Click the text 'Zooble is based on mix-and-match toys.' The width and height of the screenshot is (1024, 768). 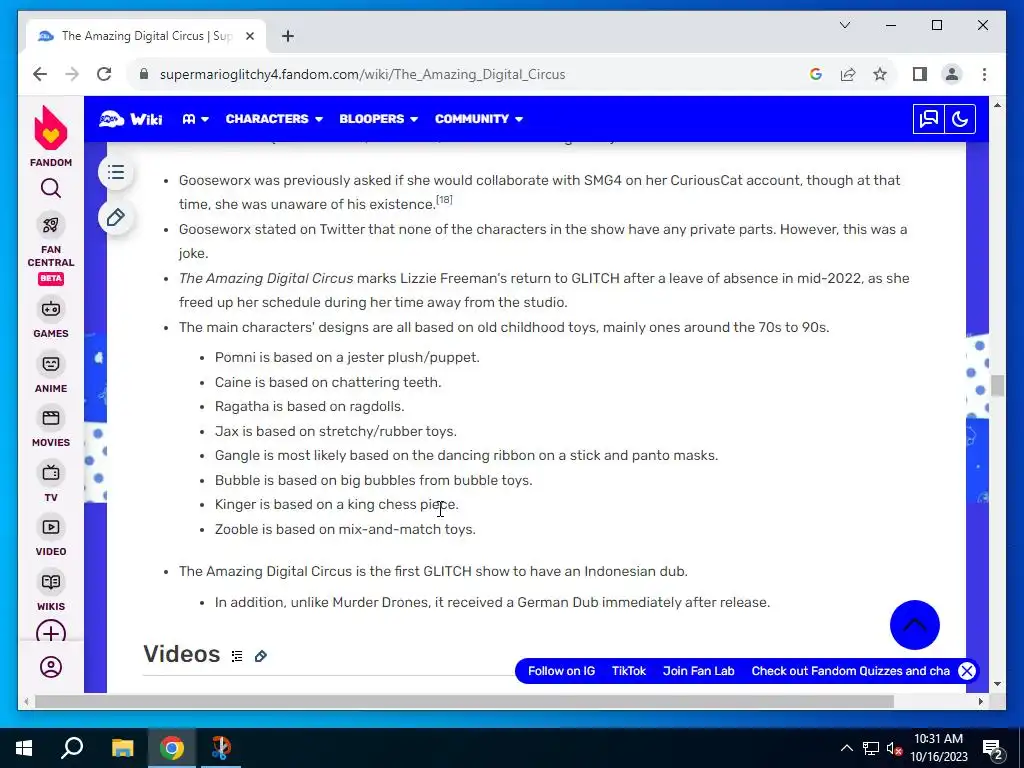tap(345, 529)
